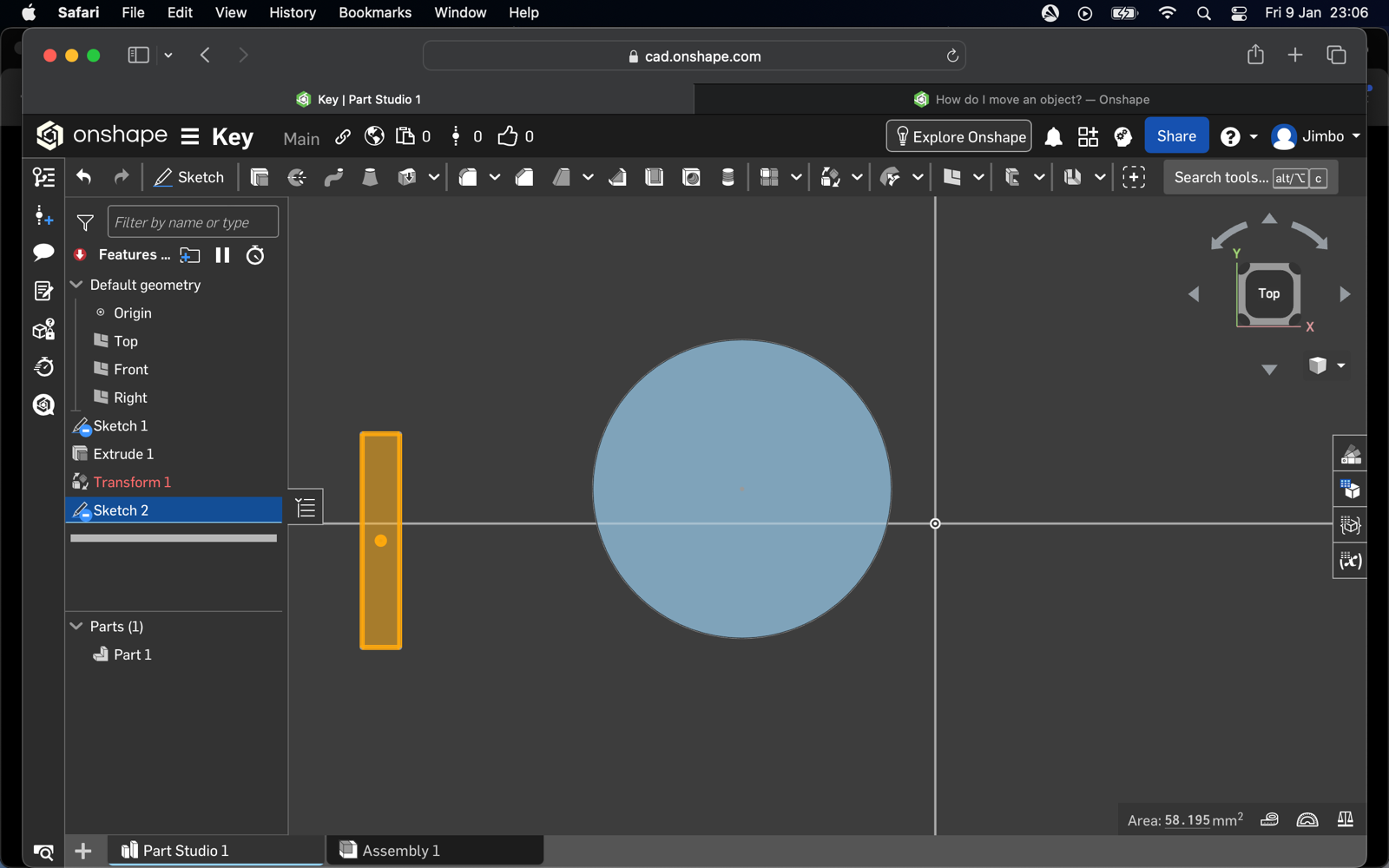
Task: Click the blue Share button
Action: click(x=1176, y=136)
